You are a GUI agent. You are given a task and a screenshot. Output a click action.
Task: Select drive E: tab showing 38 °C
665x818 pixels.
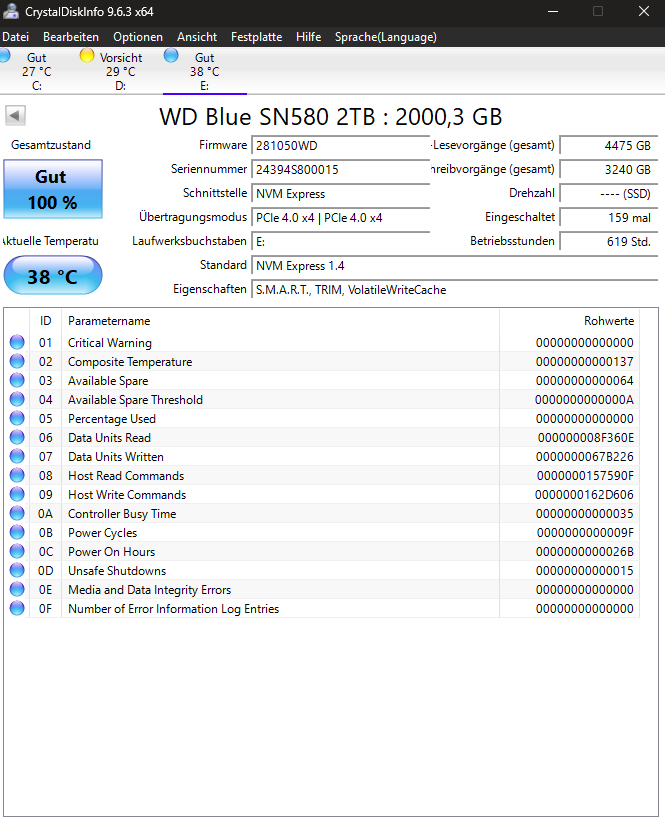[204, 71]
